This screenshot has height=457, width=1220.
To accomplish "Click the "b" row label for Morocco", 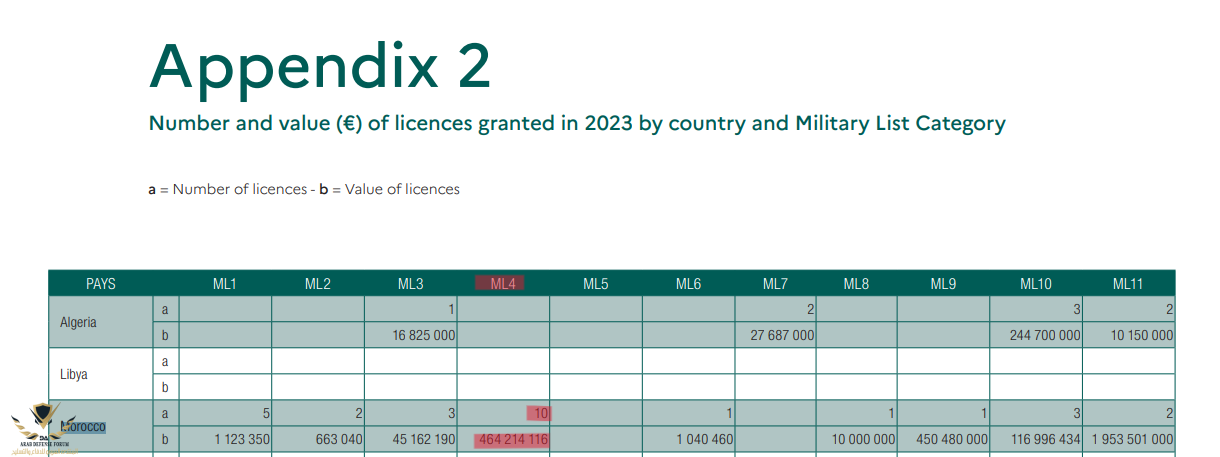I will click(x=165, y=439).
